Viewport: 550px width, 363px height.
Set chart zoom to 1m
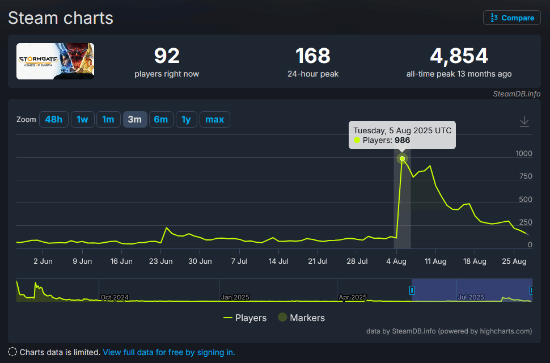coord(108,120)
